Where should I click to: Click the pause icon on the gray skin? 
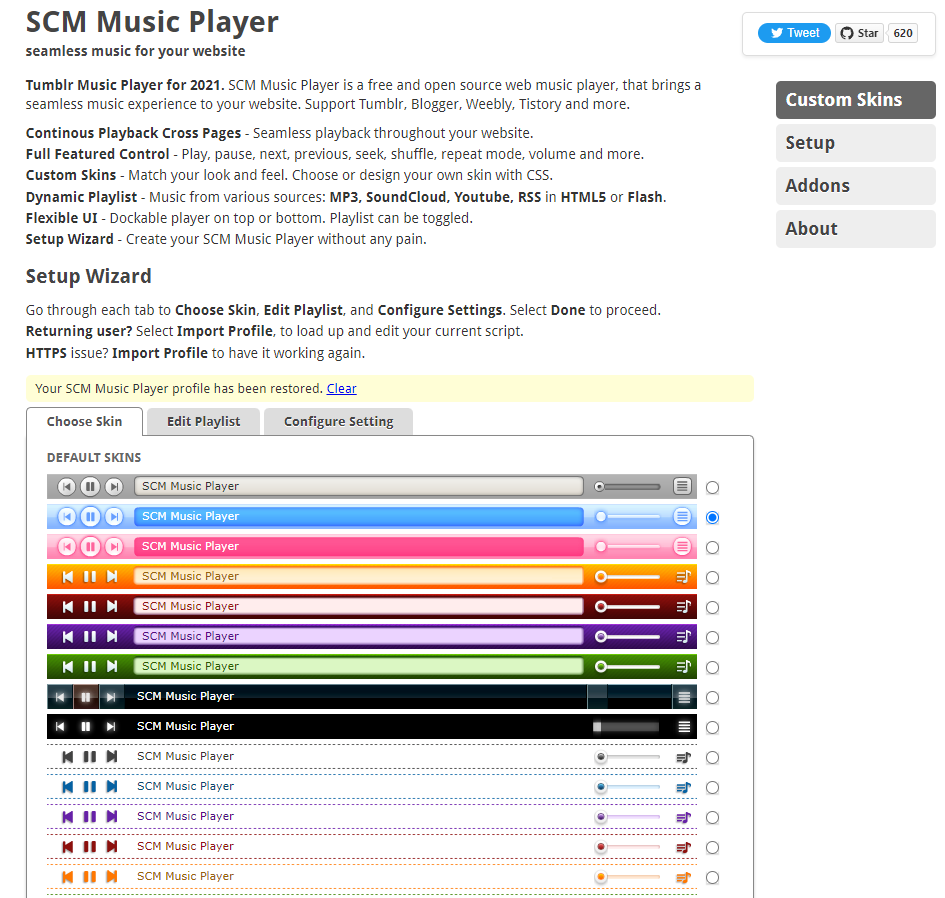(x=90, y=486)
